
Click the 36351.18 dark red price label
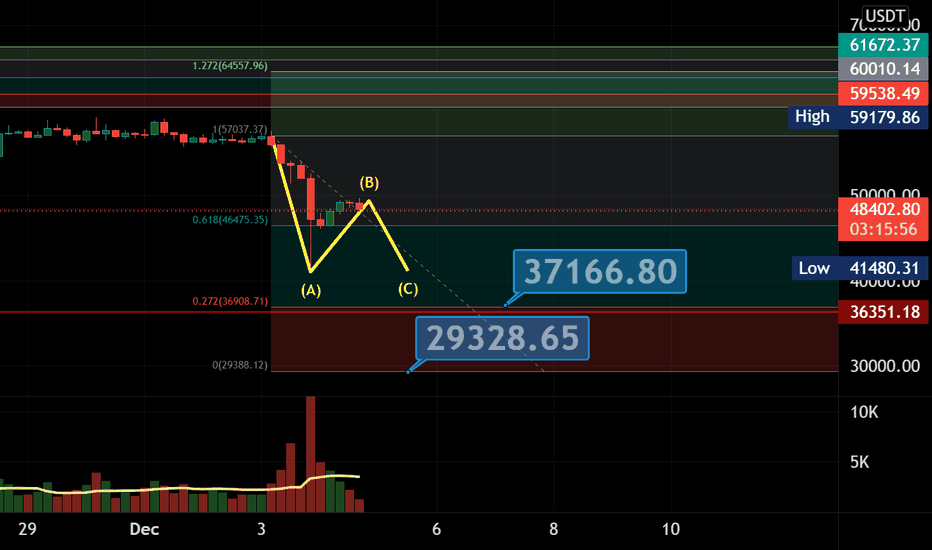click(x=883, y=312)
